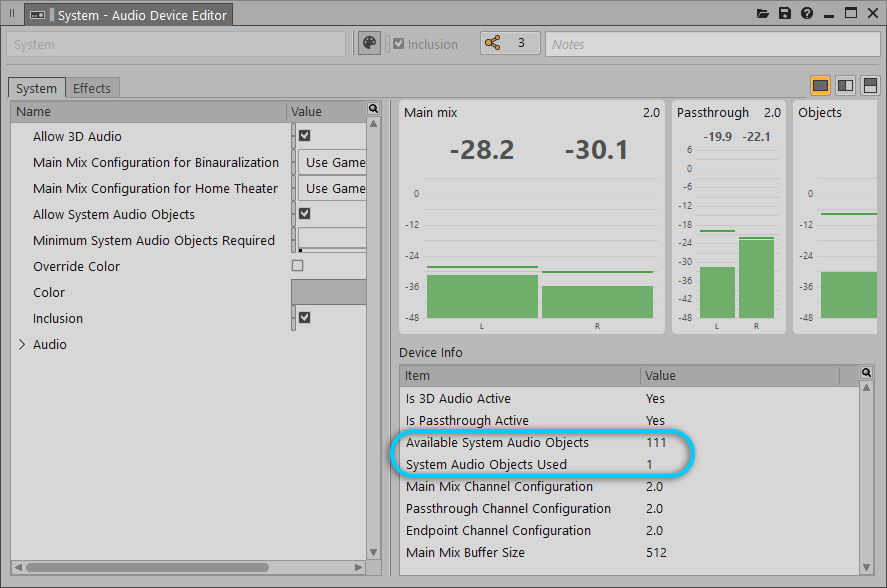Image resolution: width=887 pixels, height=588 pixels.
Task: Switch to the Effects tab
Action: click(92, 88)
